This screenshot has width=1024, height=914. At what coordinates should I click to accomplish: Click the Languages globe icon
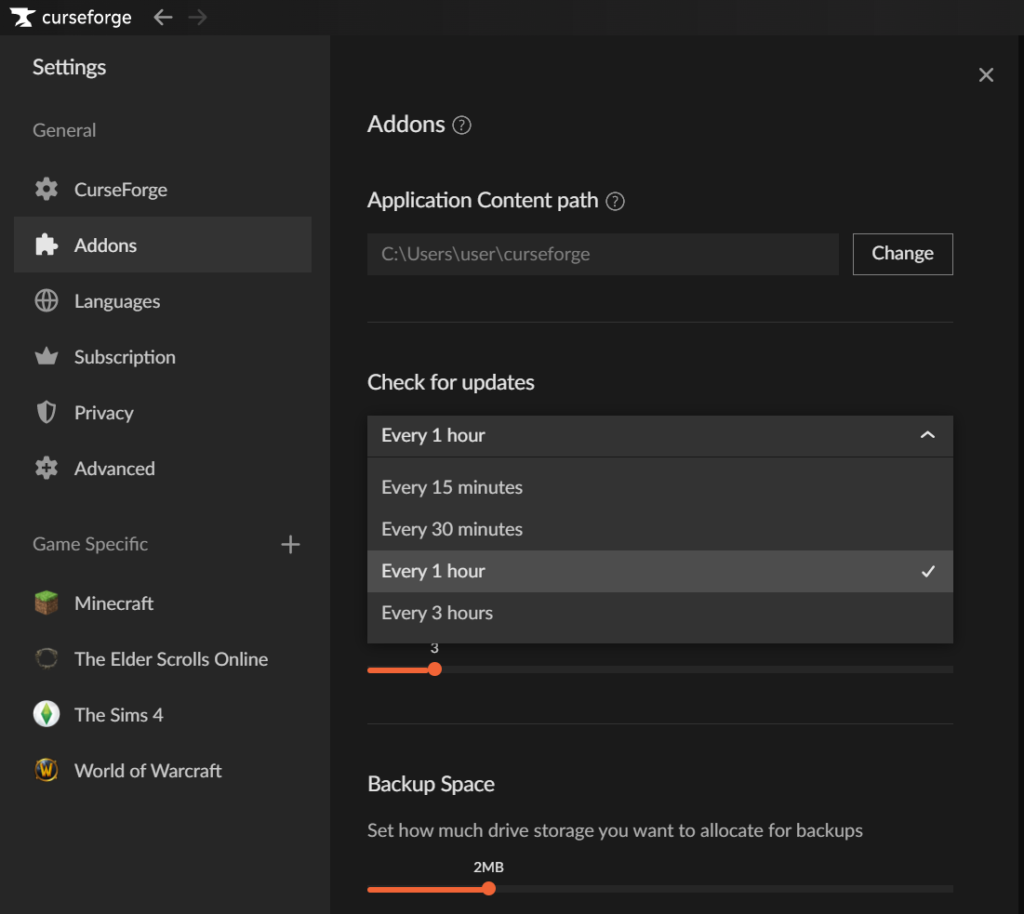46,301
